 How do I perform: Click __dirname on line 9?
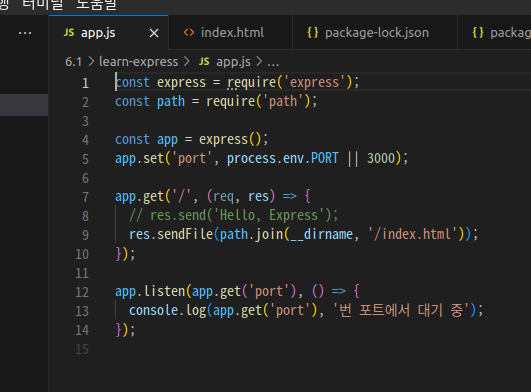(x=321, y=234)
